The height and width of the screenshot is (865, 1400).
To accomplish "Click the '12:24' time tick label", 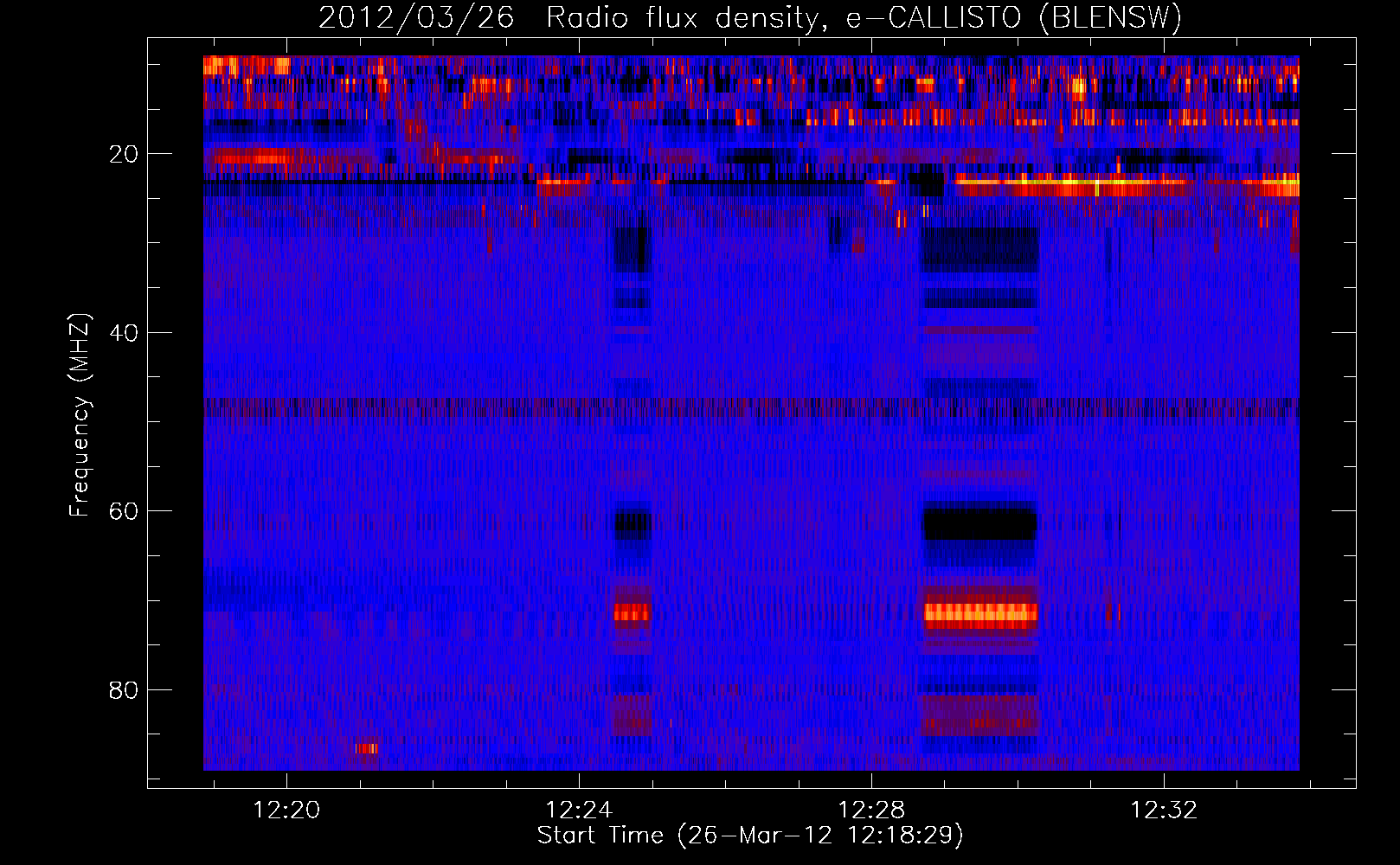I will (x=579, y=810).
